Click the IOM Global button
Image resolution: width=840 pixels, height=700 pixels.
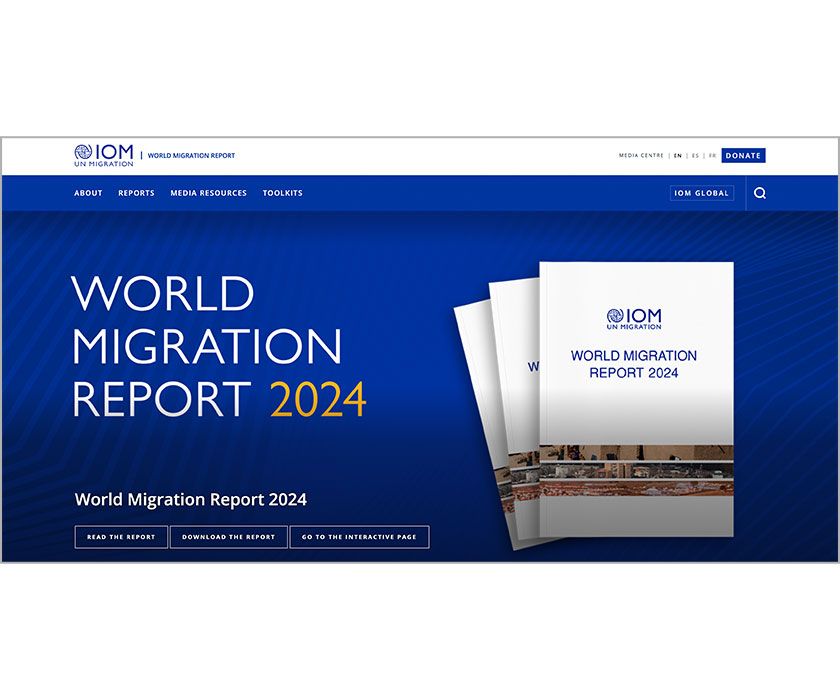702,193
